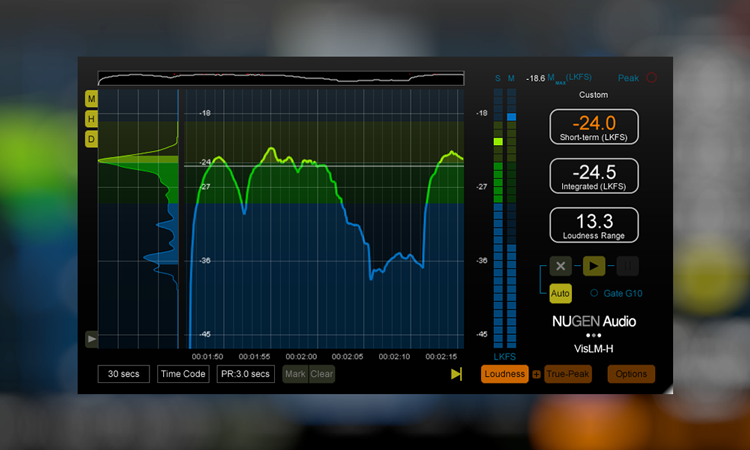The width and height of the screenshot is (750, 450).
Task: Toggle the H histogram view button
Action: coord(91,119)
